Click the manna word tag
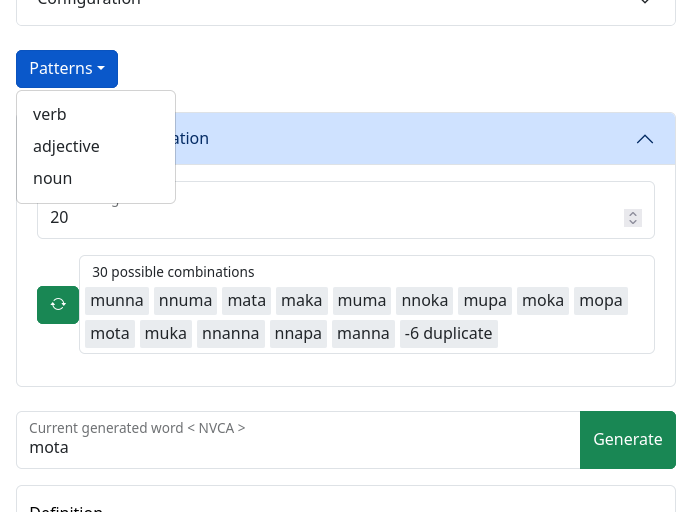 tap(363, 334)
